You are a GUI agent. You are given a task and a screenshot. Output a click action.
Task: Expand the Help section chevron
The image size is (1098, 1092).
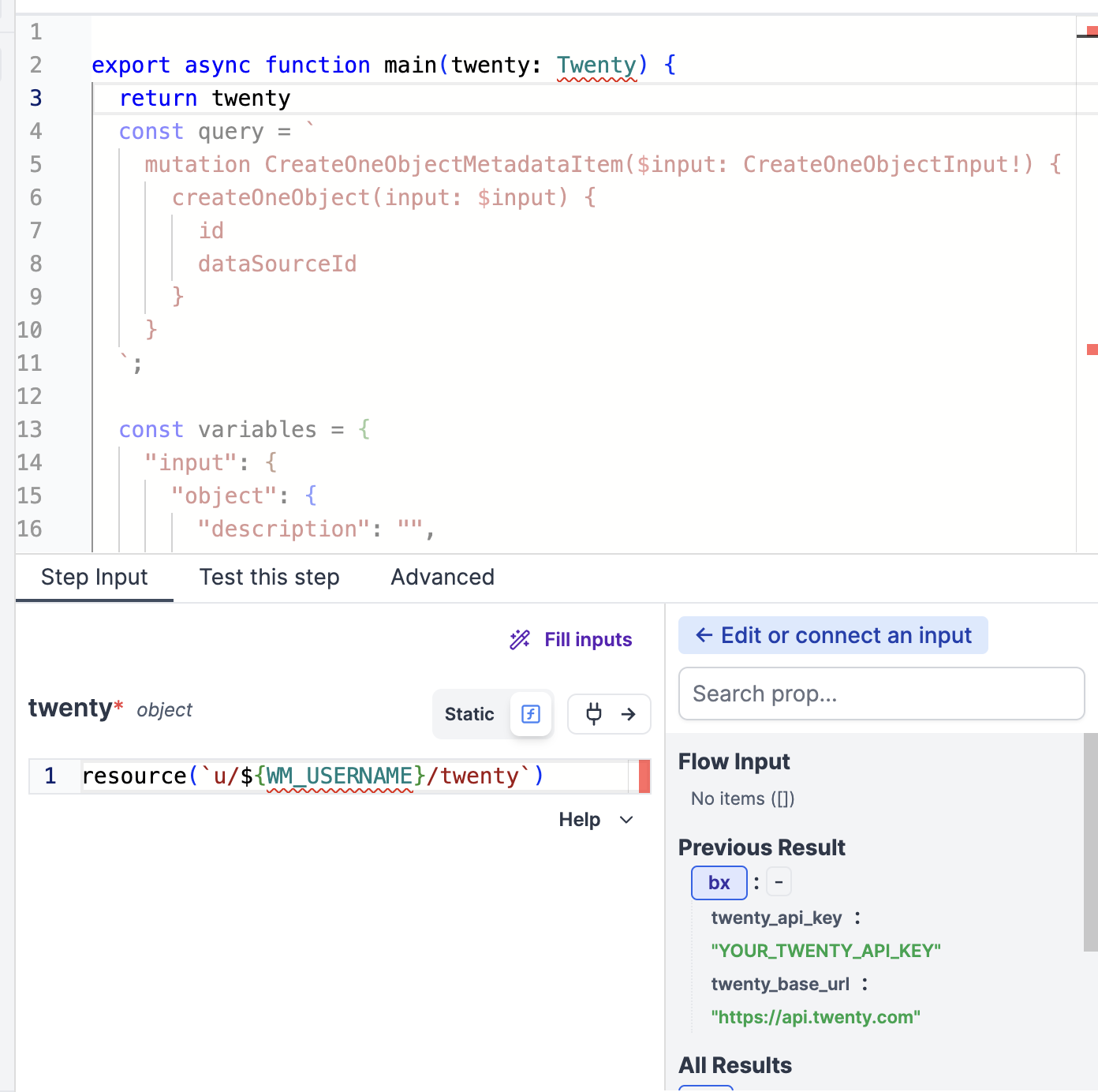pos(627,820)
